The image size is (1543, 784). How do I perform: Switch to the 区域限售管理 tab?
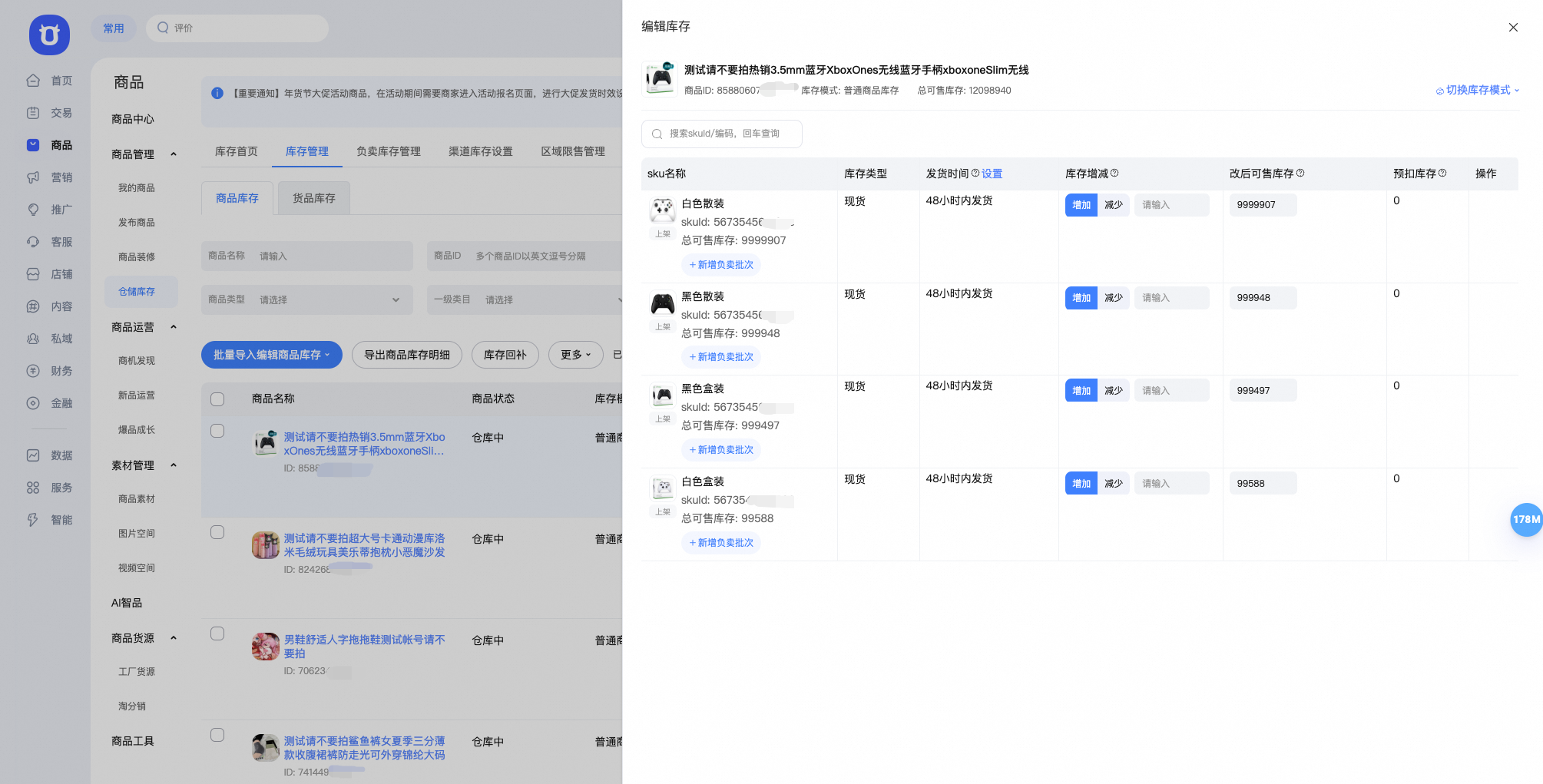573,151
